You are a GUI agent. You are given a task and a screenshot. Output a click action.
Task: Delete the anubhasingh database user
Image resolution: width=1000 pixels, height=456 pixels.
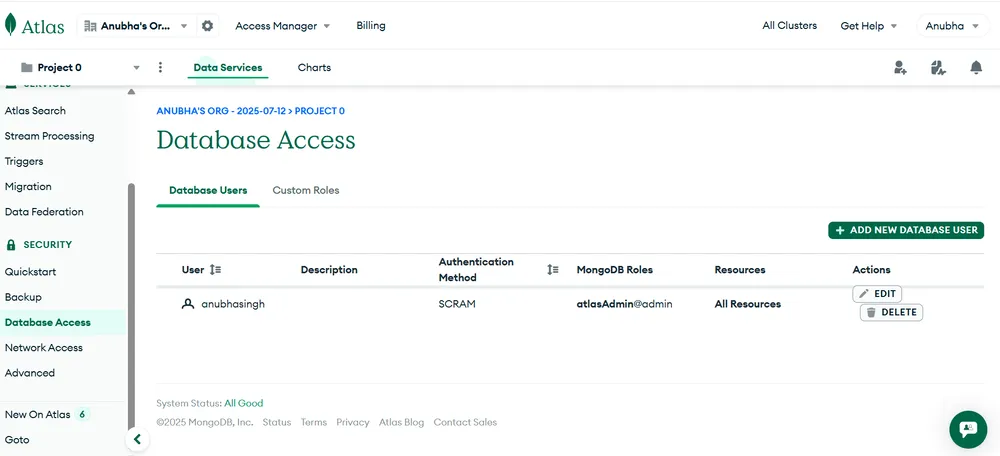(x=891, y=312)
